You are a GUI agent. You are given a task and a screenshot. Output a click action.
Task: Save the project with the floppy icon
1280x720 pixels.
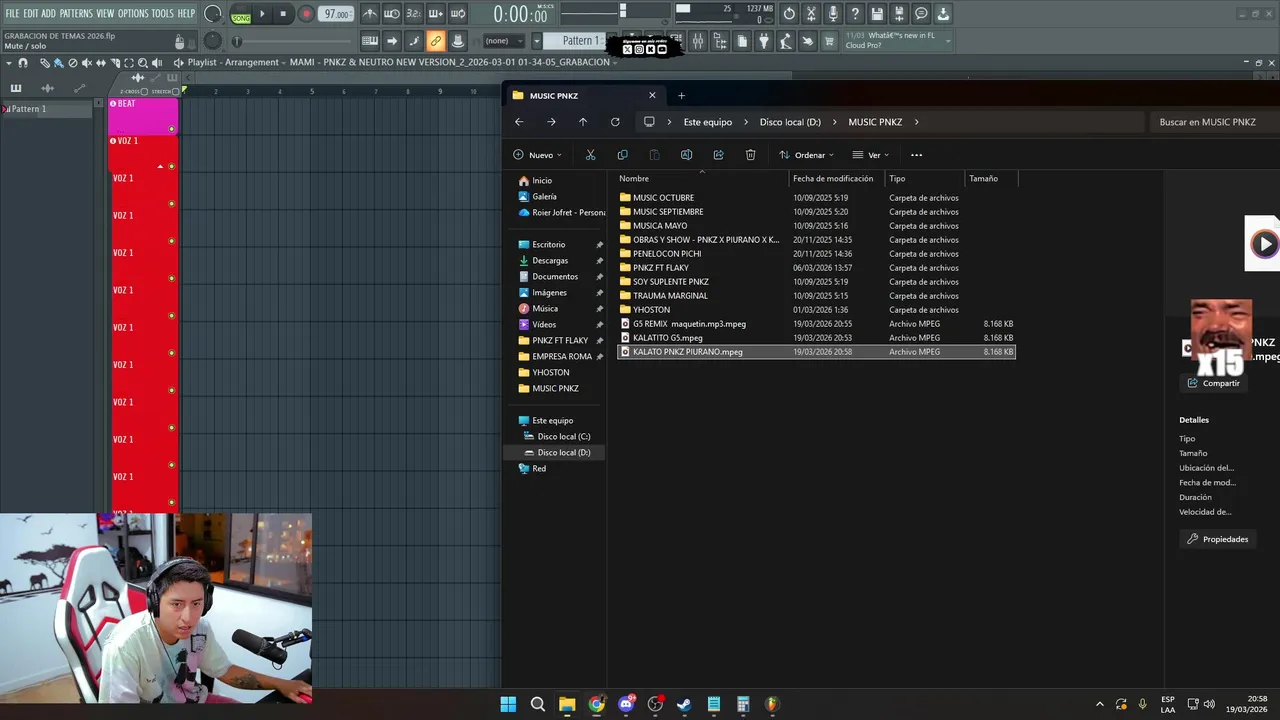pyautogui.click(x=877, y=14)
